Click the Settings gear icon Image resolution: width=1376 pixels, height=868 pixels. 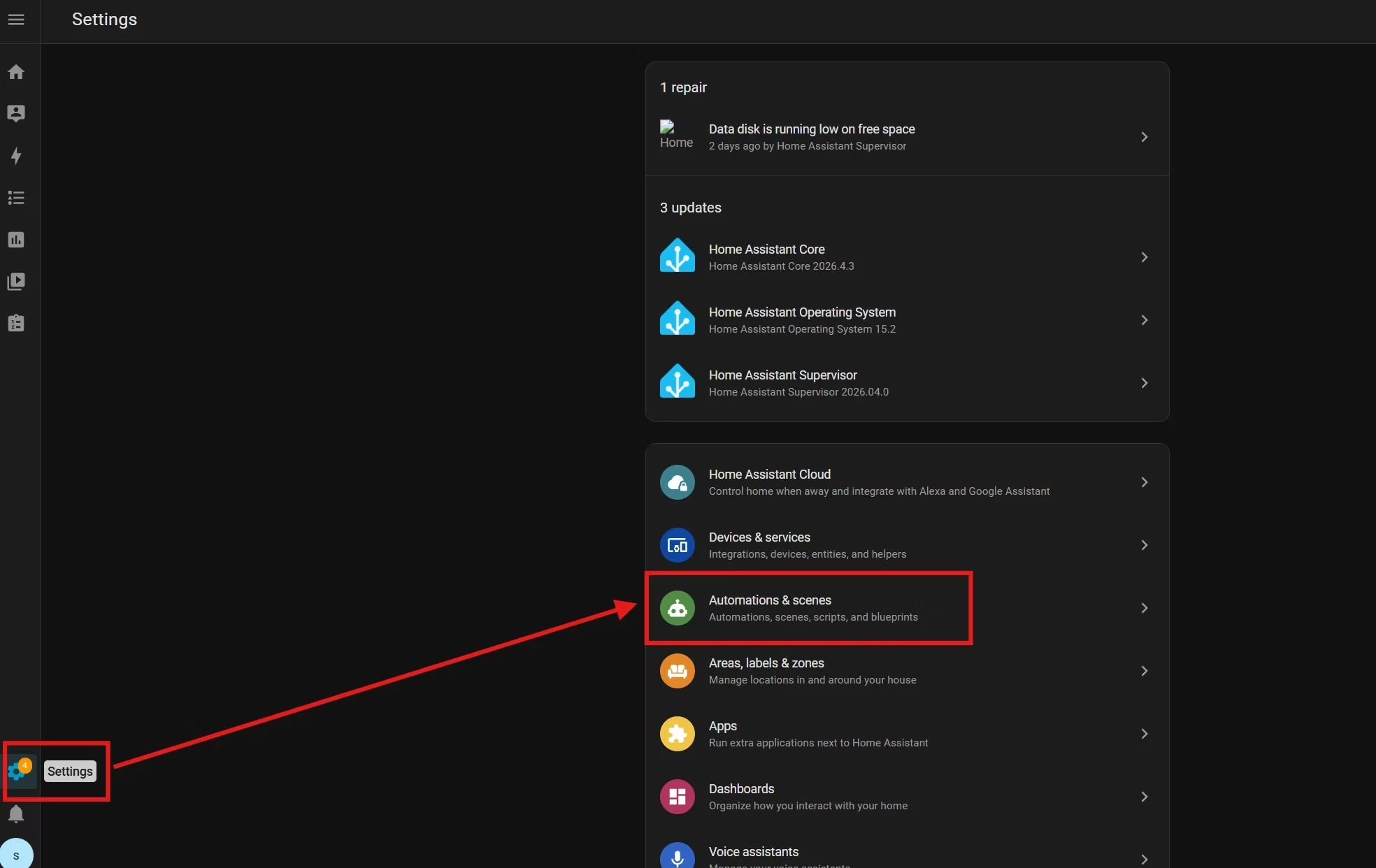[16, 772]
